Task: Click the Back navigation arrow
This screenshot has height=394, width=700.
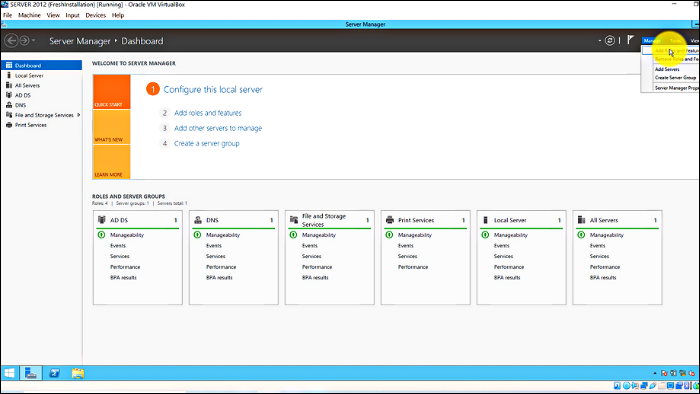Action: (x=11, y=41)
